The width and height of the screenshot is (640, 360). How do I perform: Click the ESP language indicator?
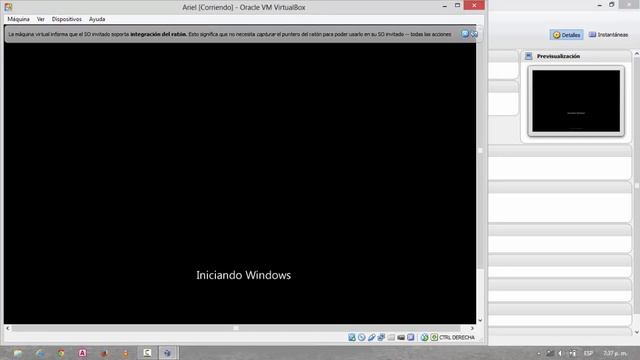point(588,353)
